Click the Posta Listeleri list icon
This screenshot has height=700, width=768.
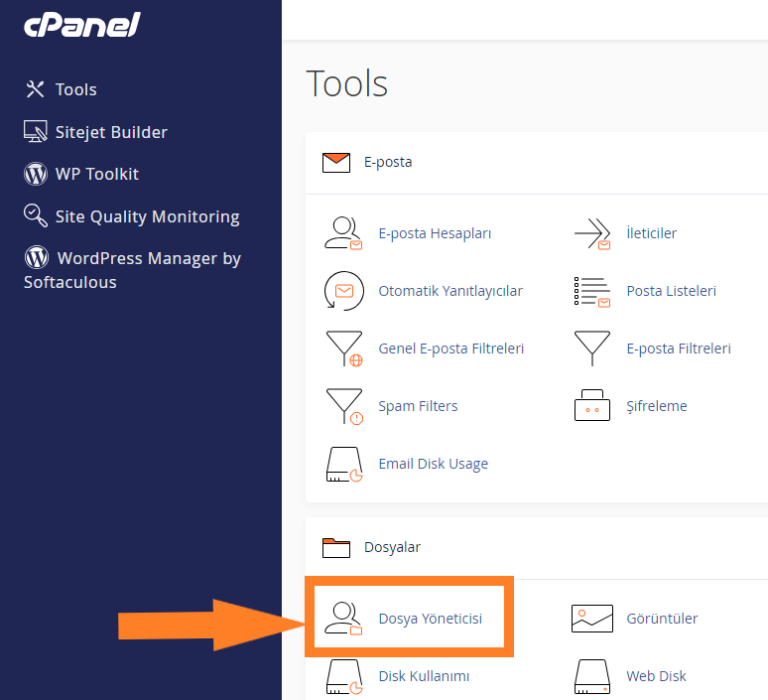(x=592, y=291)
